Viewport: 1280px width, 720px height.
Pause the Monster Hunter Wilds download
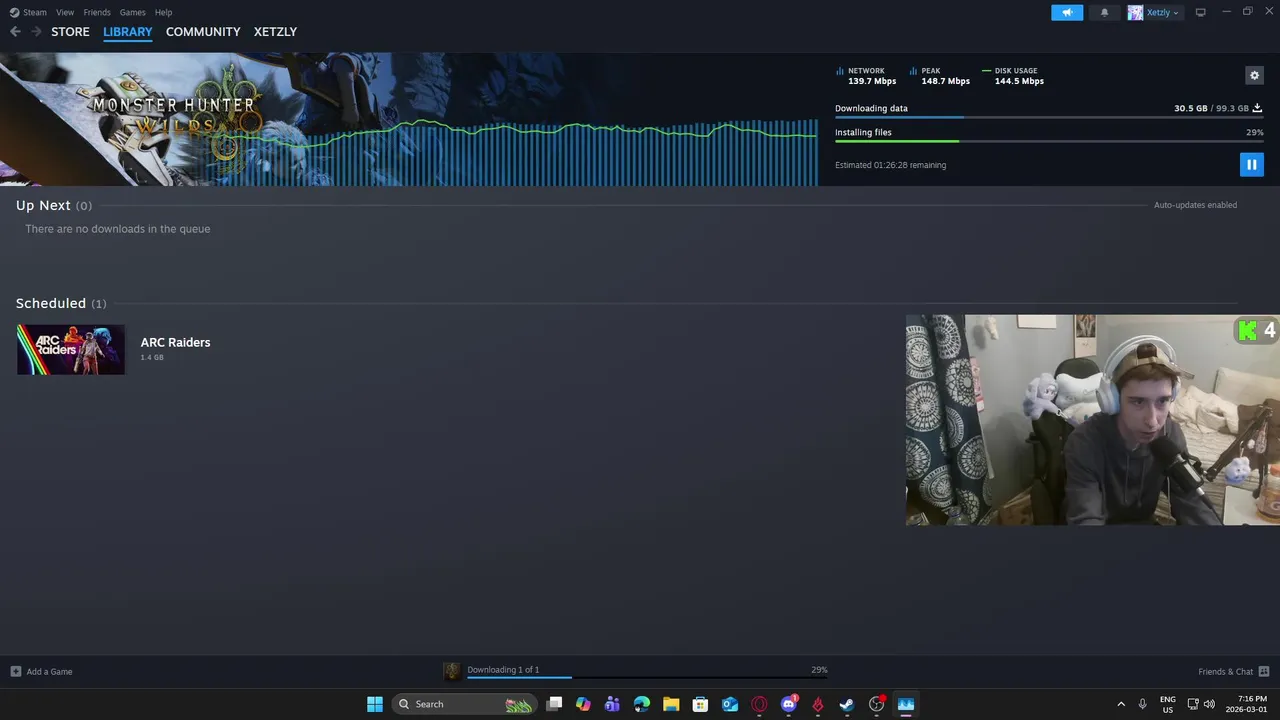[1251, 165]
